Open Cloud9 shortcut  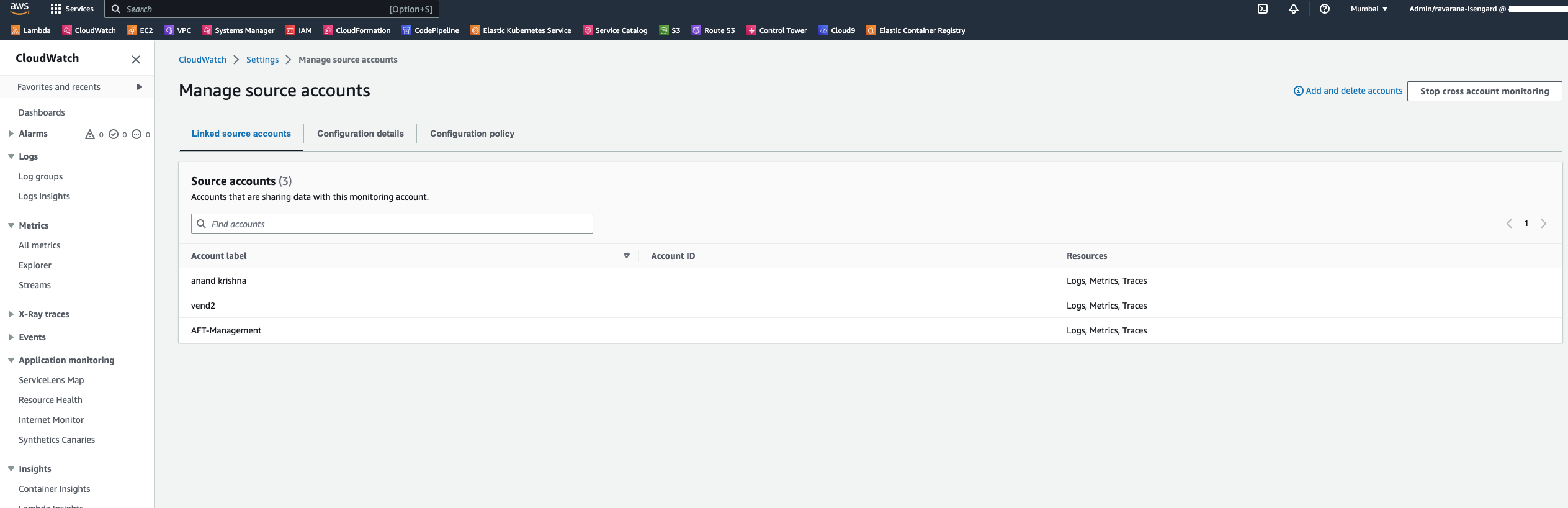coord(837,30)
